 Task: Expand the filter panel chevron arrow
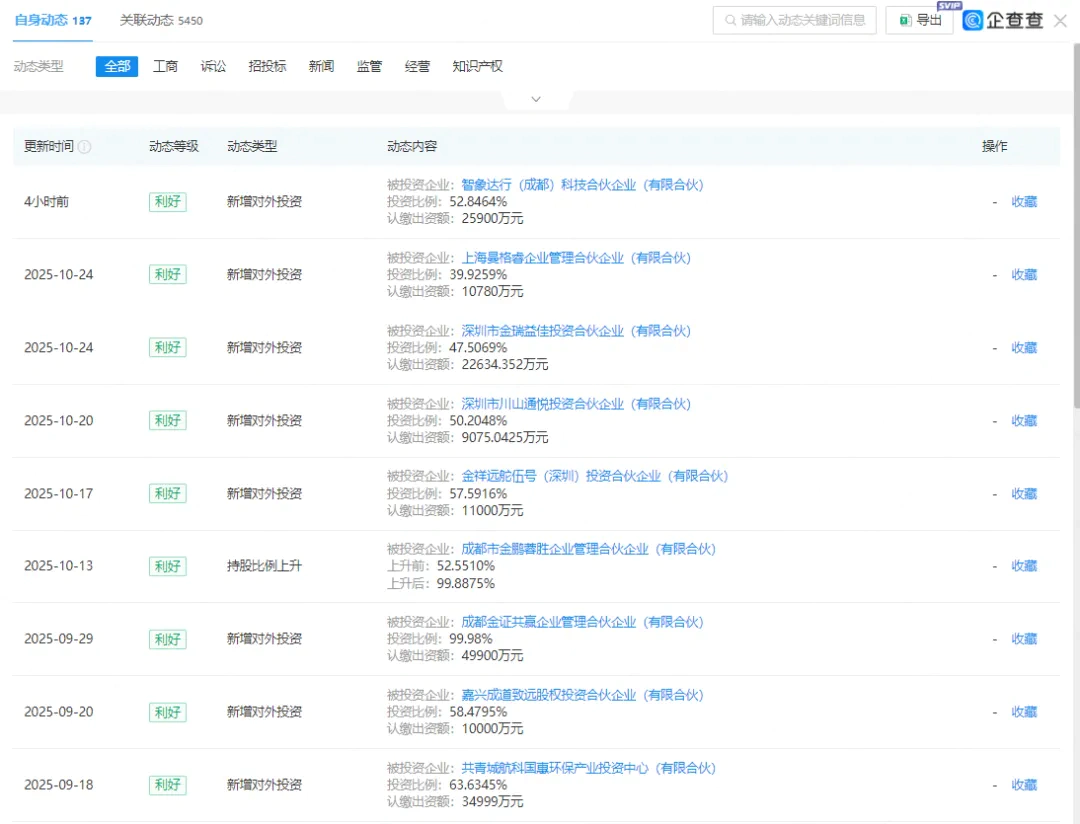536,99
